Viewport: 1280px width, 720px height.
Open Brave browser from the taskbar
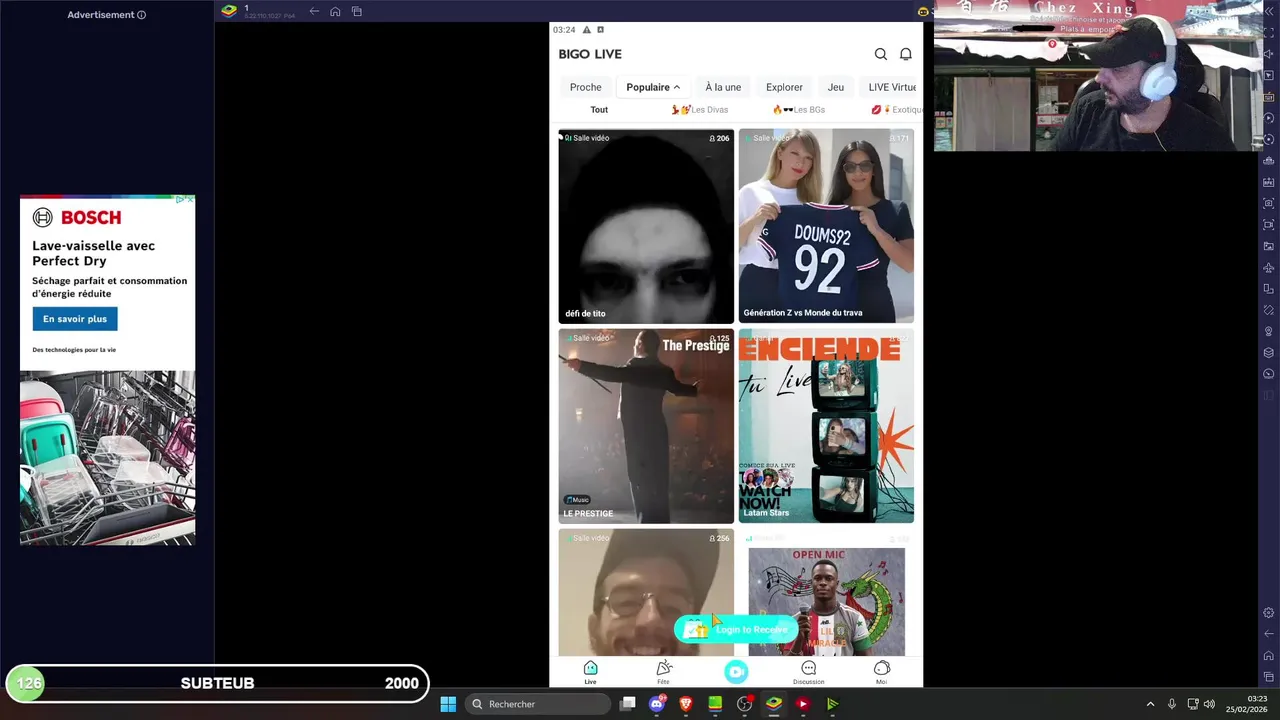click(x=686, y=704)
